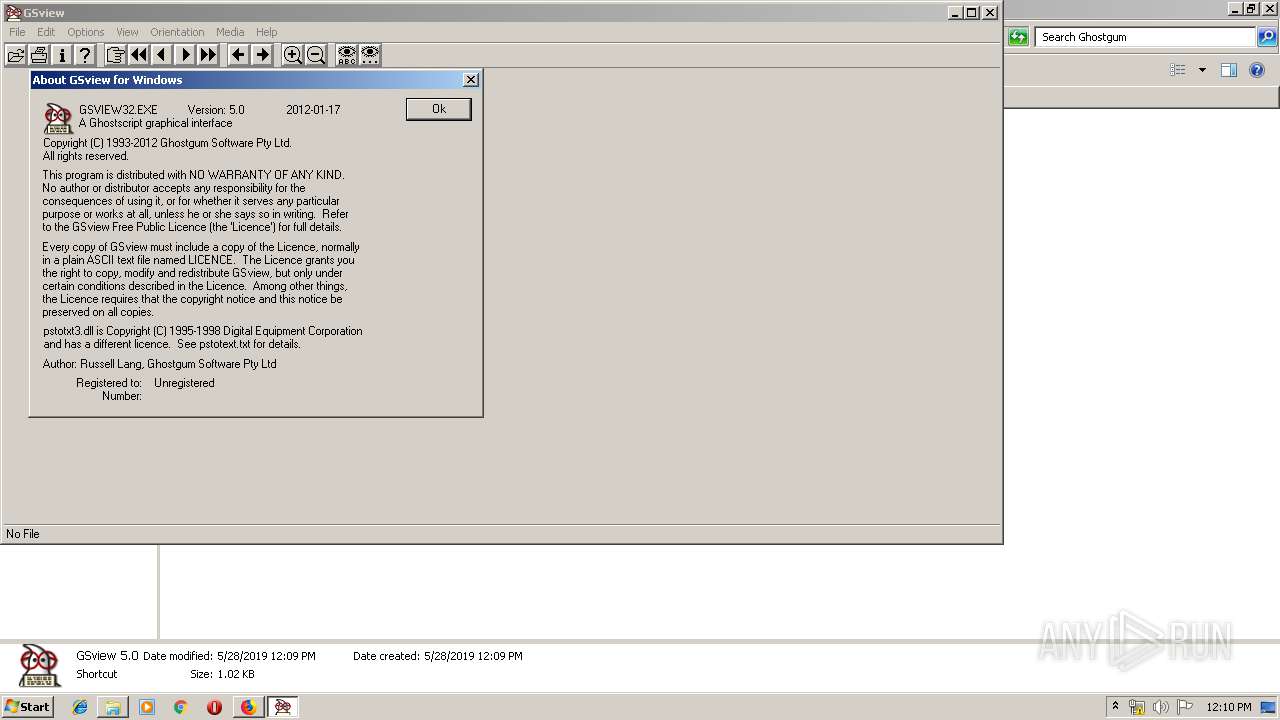This screenshot has width=1280, height=720.
Task: Open Internet Explorer from the taskbar
Action: (80, 707)
